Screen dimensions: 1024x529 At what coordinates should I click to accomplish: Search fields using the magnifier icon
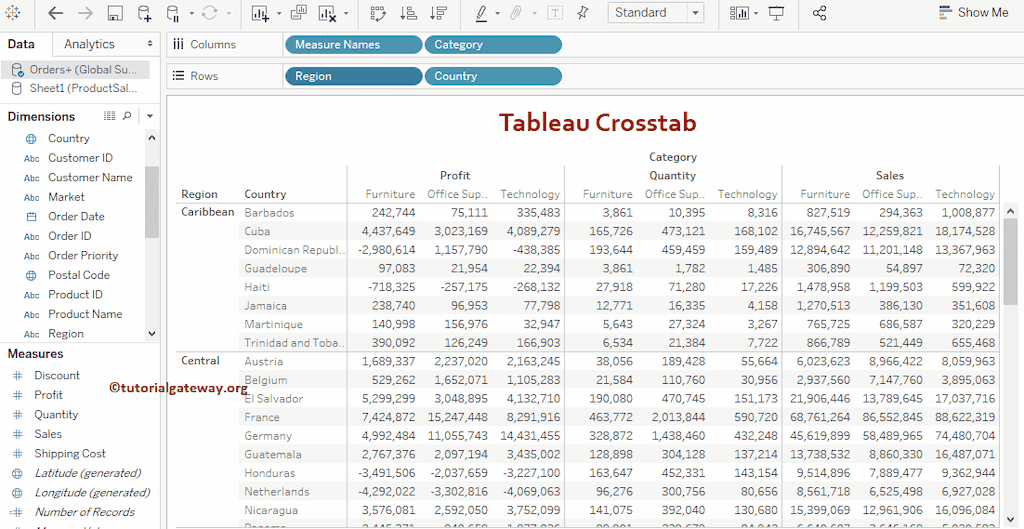point(127,116)
